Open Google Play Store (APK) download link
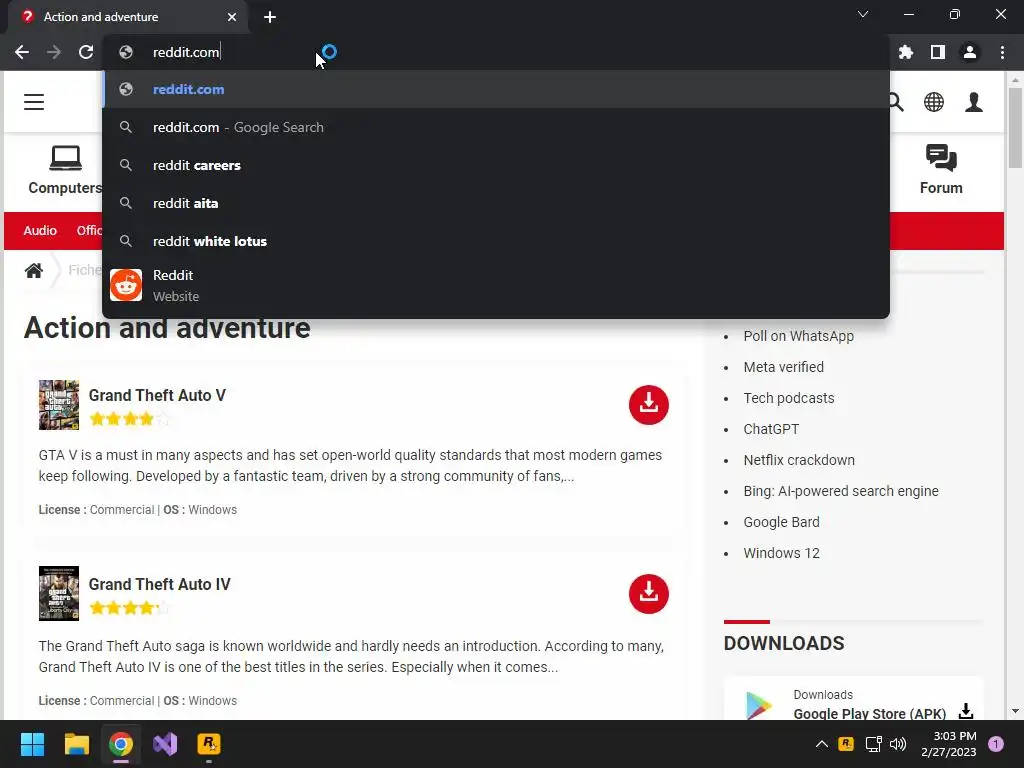This screenshot has height=768, width=1024. (869, 713)
